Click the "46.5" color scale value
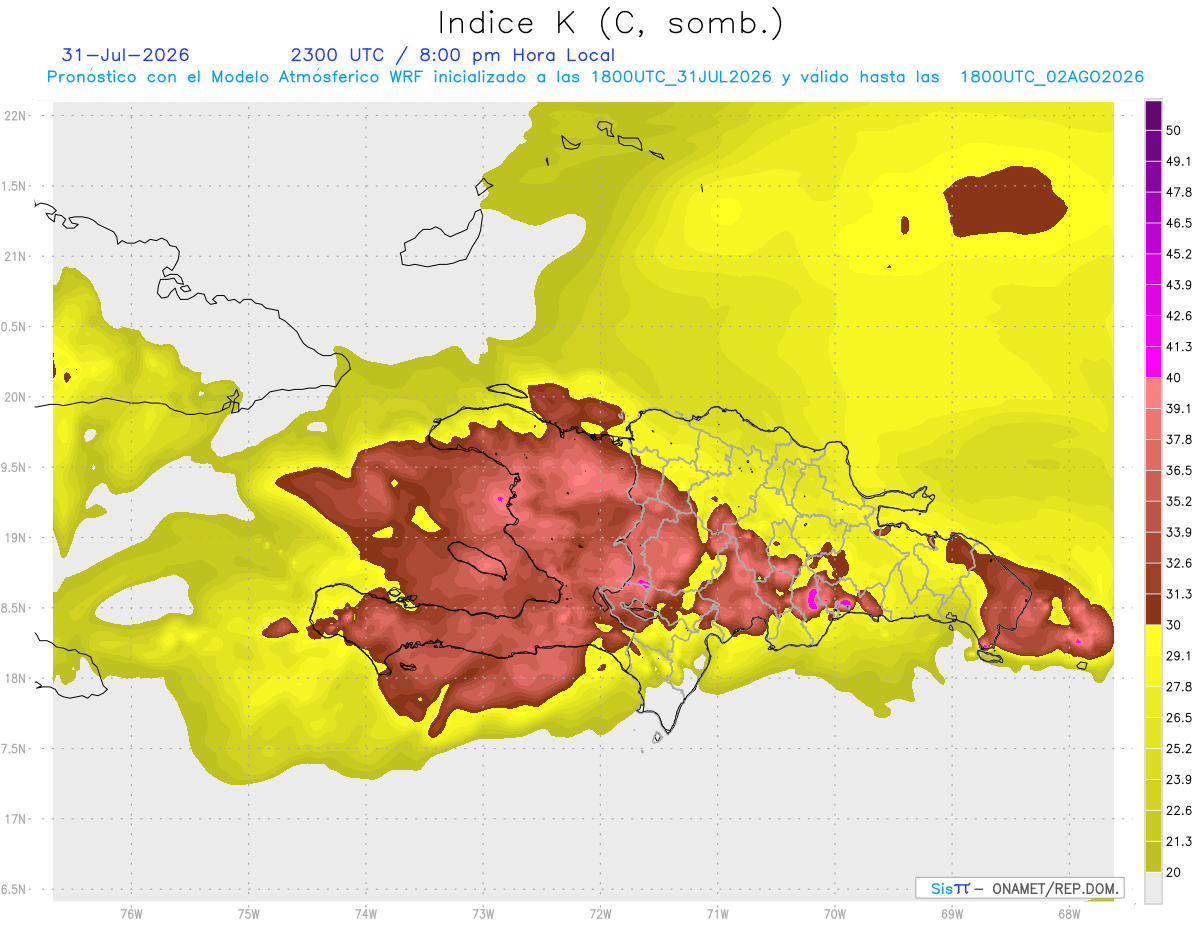This screenshot has height=927, width=1200. 1179,223
